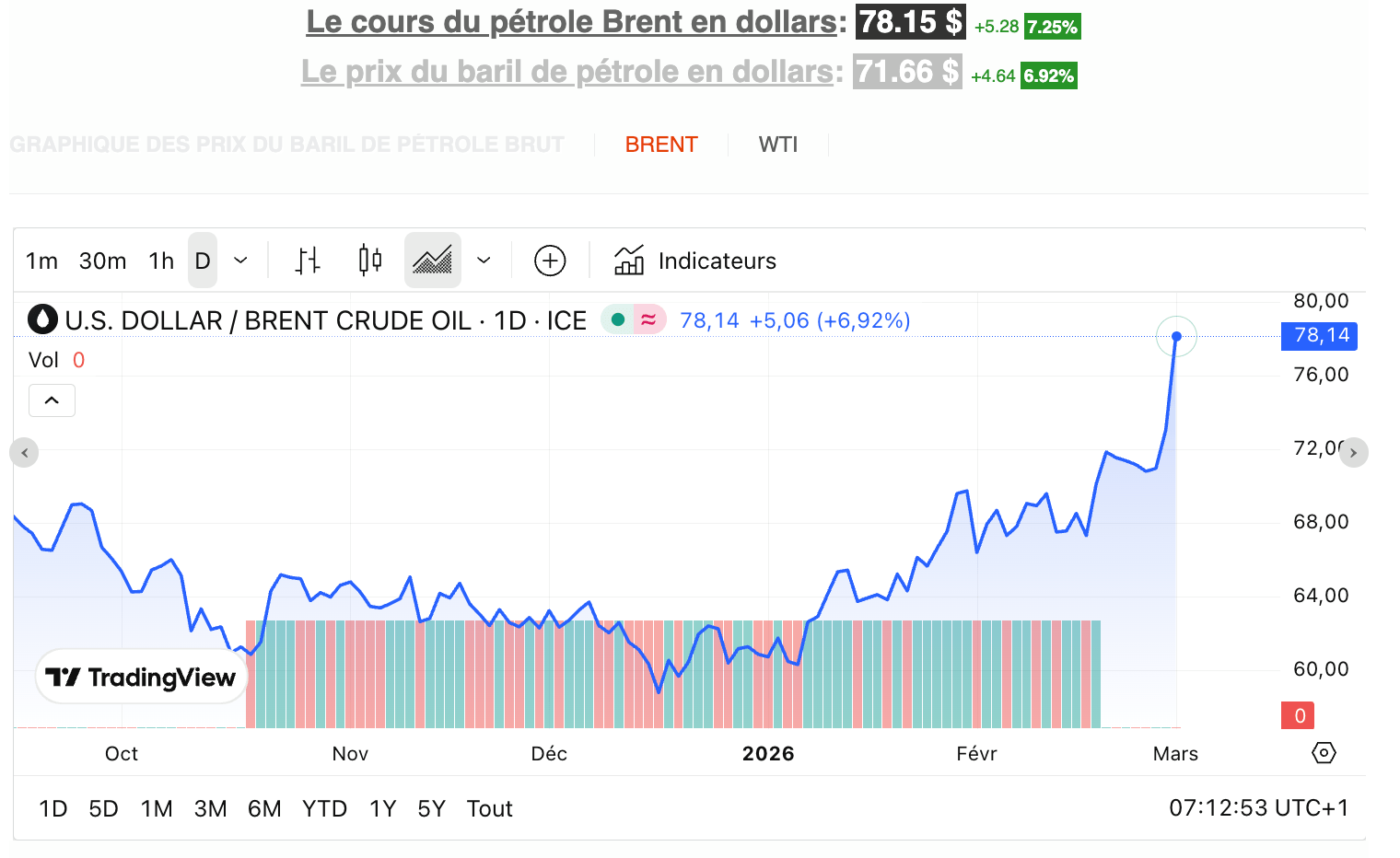The width and height of the screenshot is (1400, 858).
Task: Open the chart style dropdown chevron
Action: tap(484, 261)
